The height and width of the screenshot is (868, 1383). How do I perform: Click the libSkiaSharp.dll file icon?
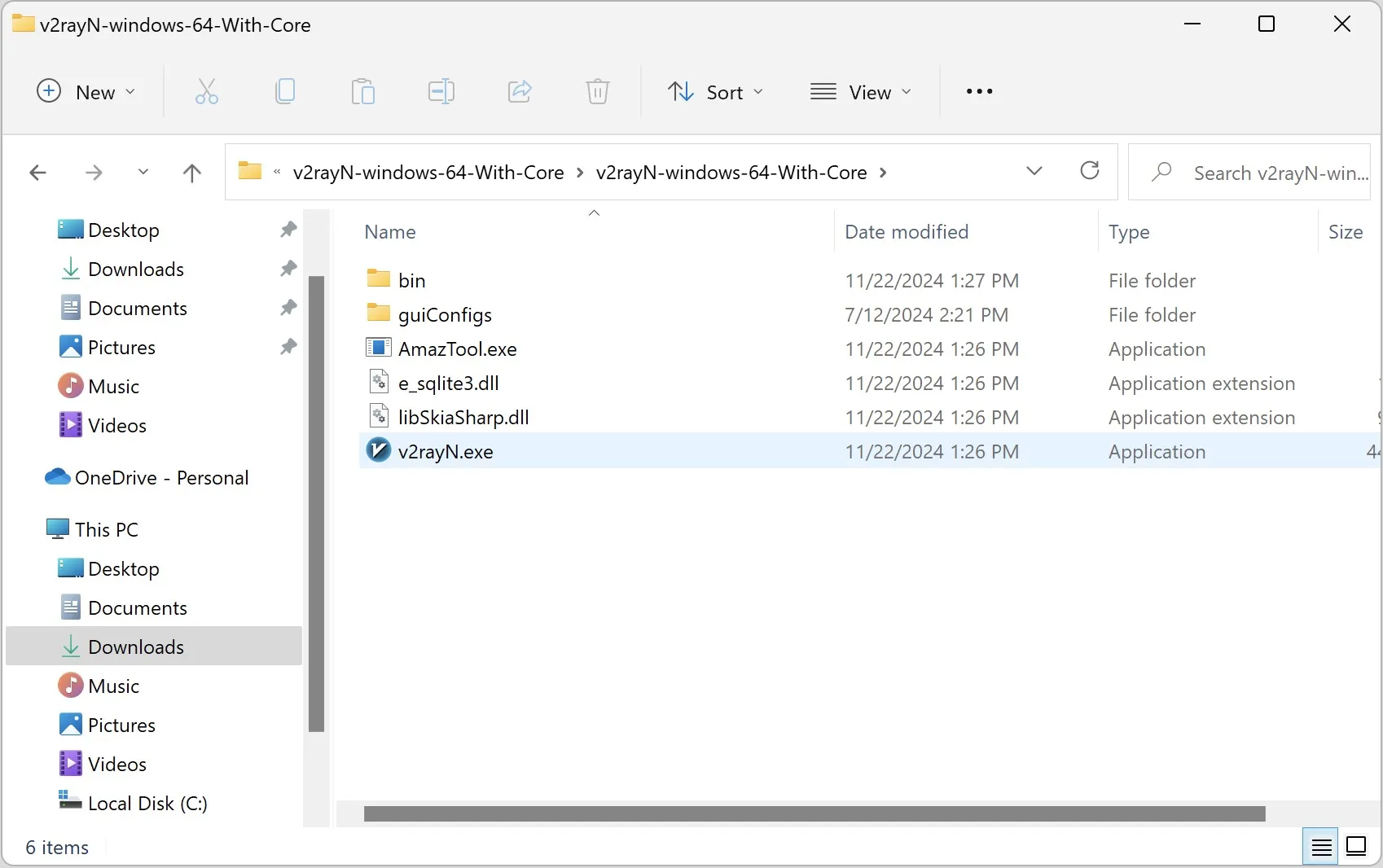tap(379, 415)
